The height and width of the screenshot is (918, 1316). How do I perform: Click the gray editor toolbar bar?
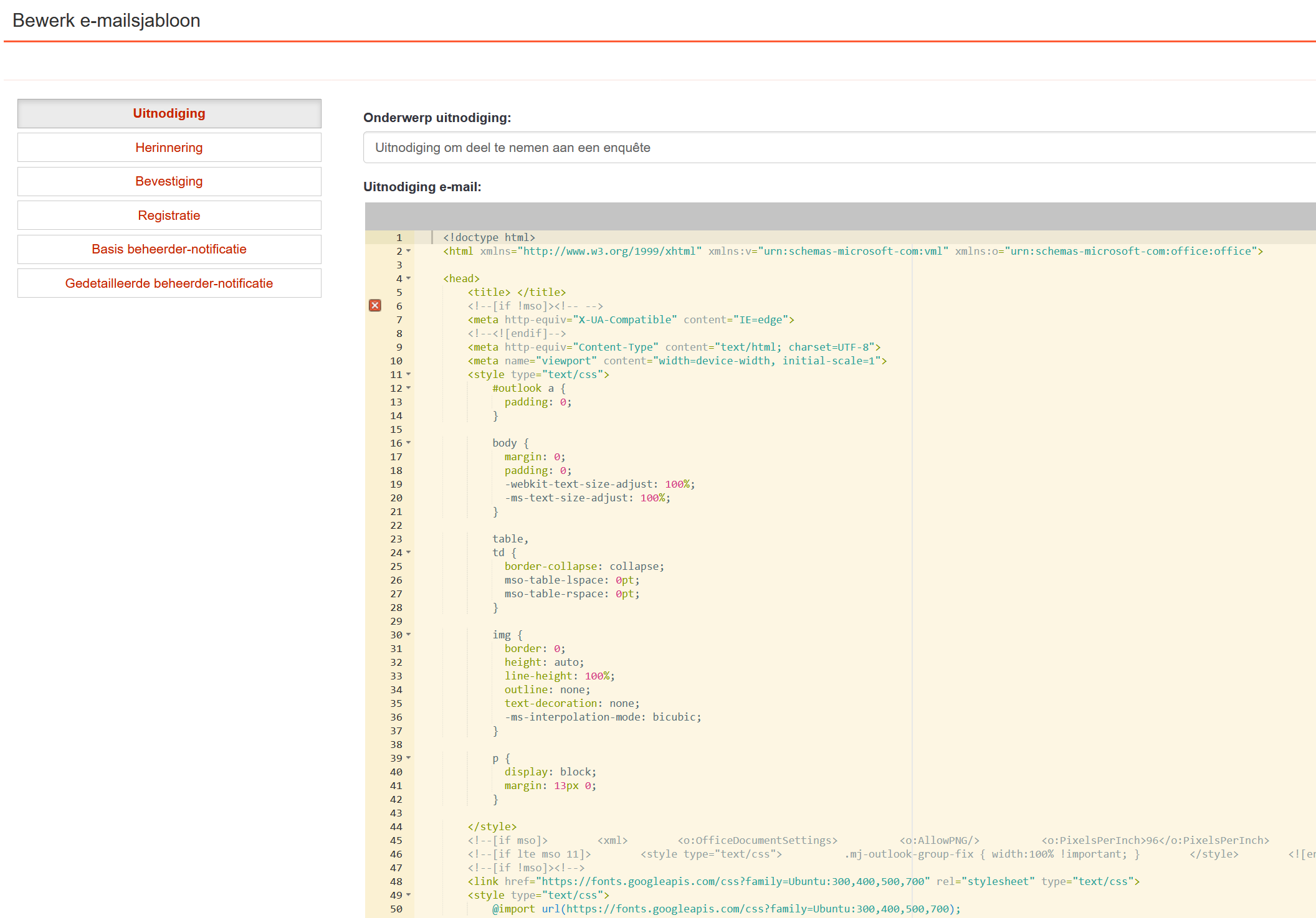coord(835,216)
